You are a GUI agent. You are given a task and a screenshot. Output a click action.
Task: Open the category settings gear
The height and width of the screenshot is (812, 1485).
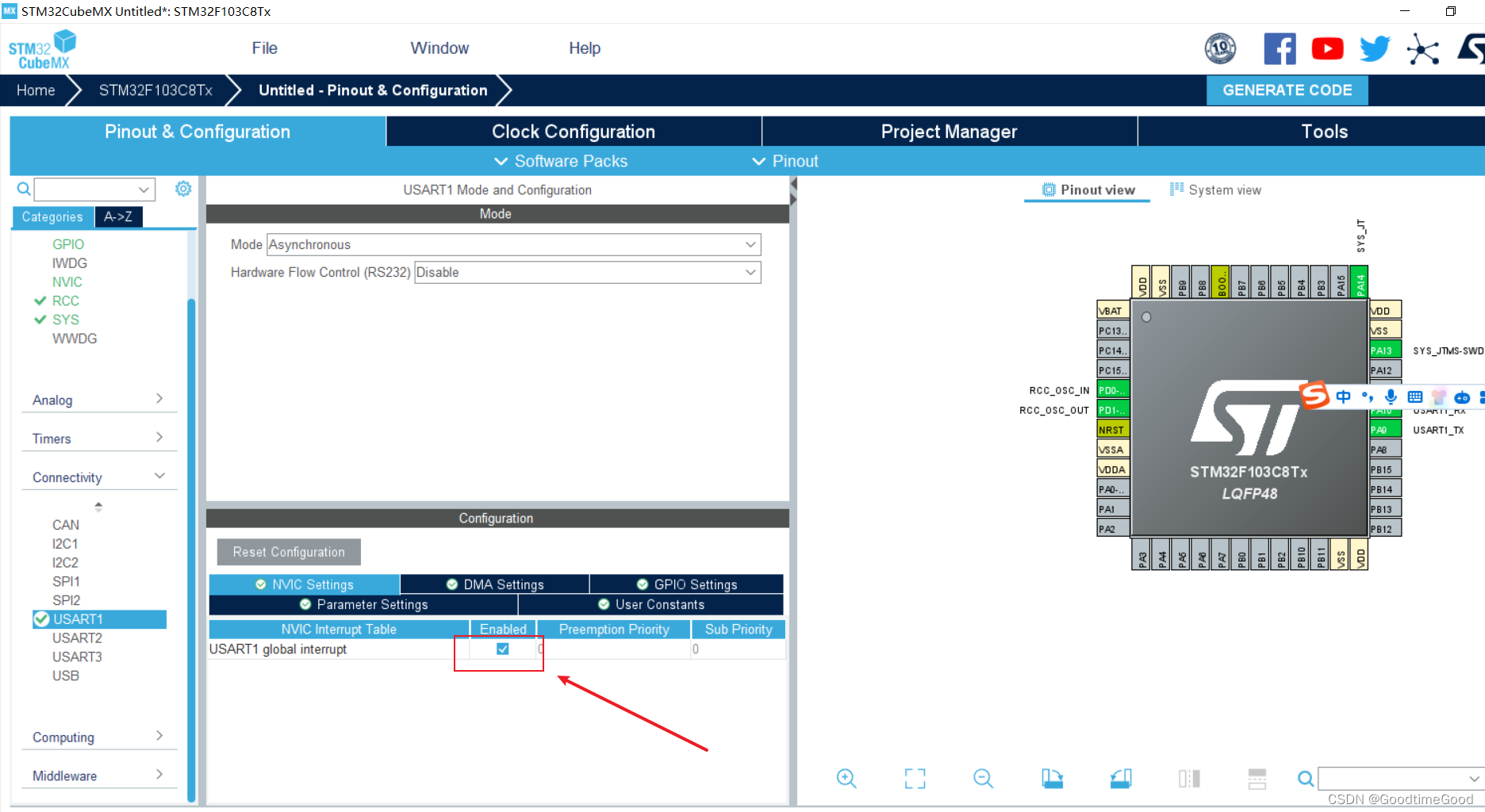[x=183, y=189]
